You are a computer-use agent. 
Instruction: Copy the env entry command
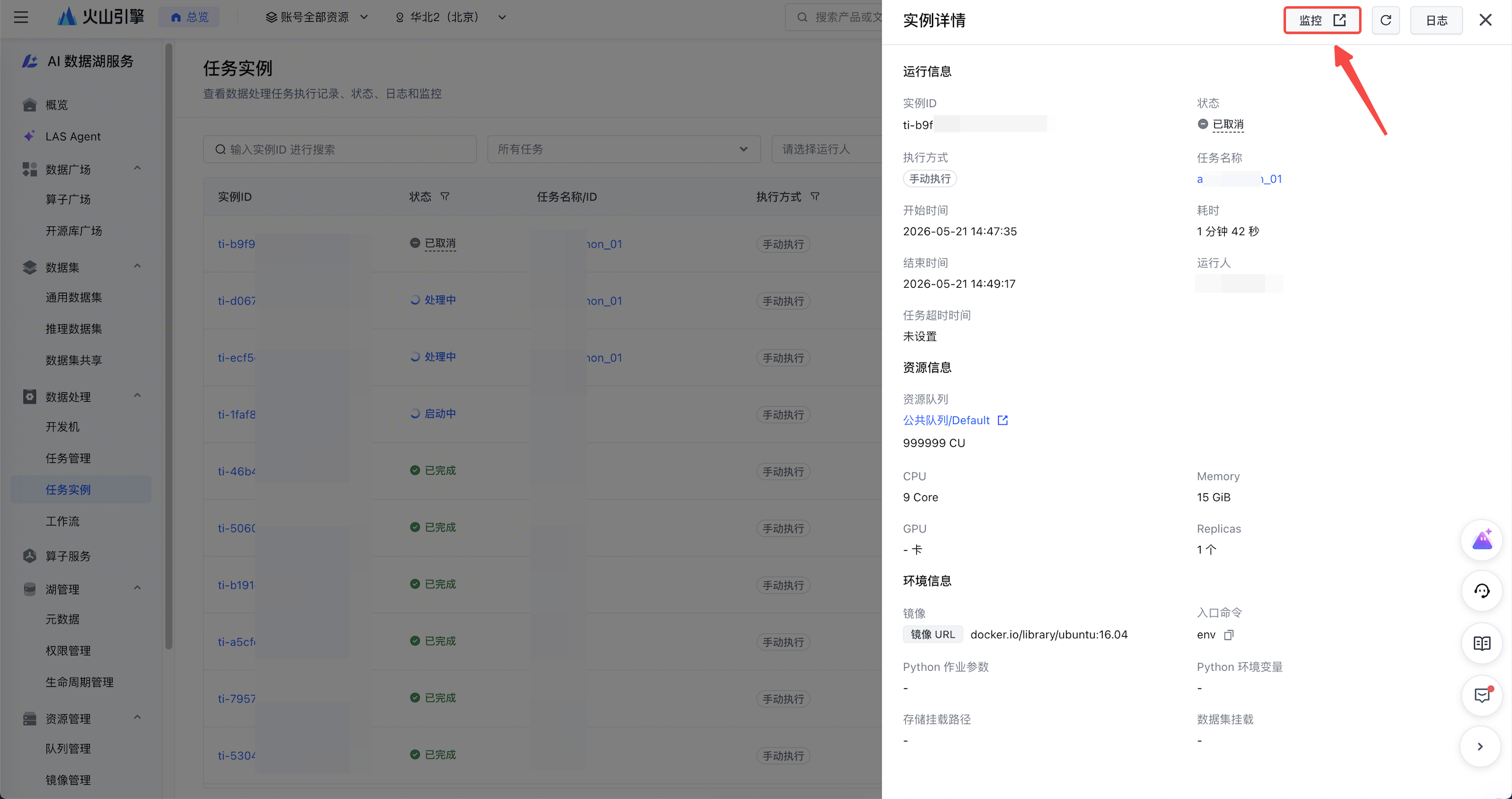(1229, 635)
